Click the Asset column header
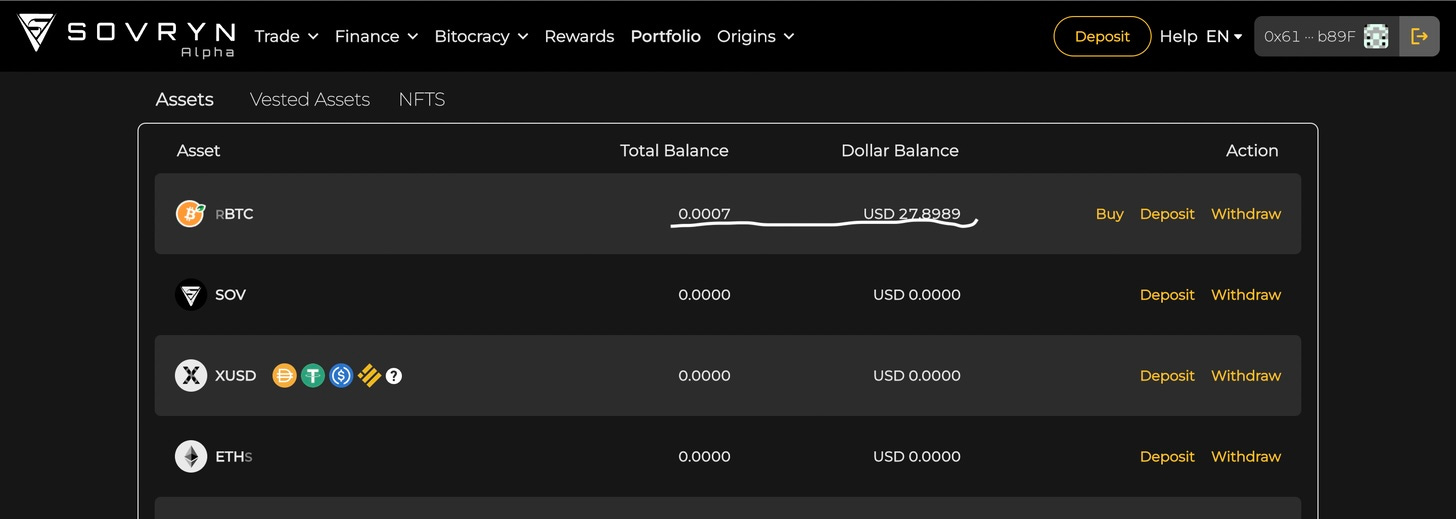The image size is (1456, 519). coord(198,151)
